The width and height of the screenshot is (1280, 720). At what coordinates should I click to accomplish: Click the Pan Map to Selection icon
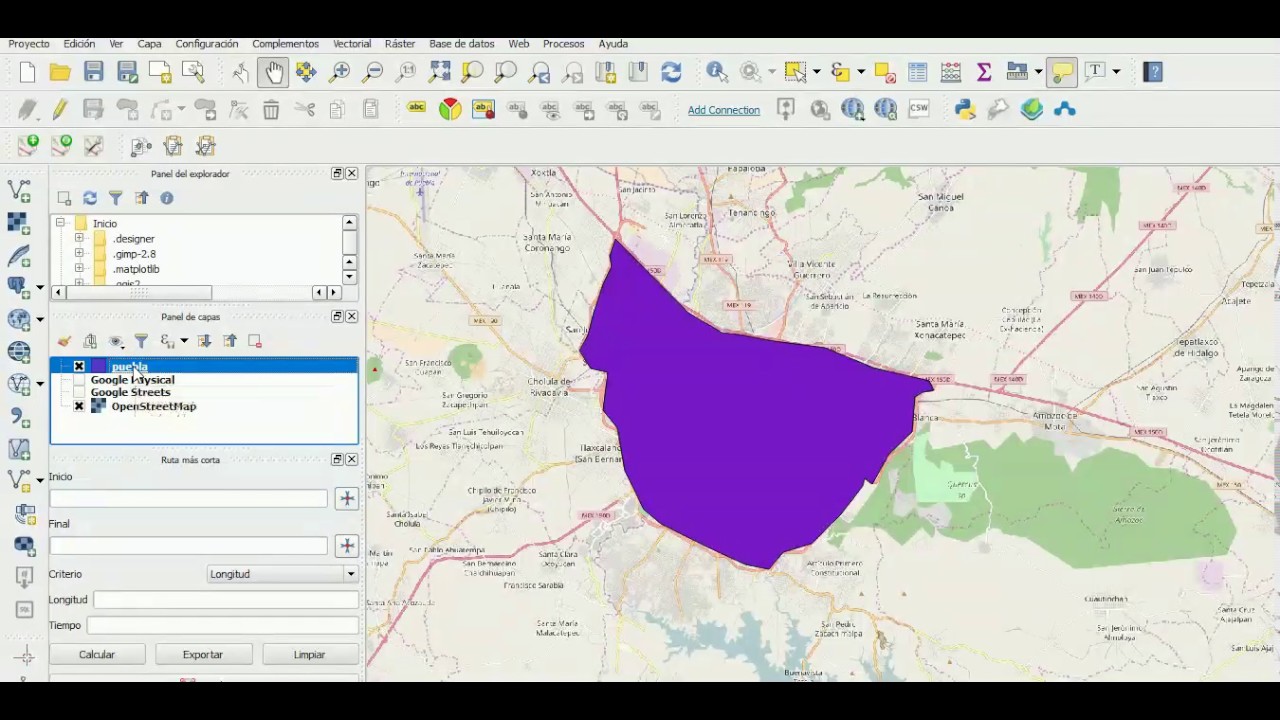tap(306, 72)
